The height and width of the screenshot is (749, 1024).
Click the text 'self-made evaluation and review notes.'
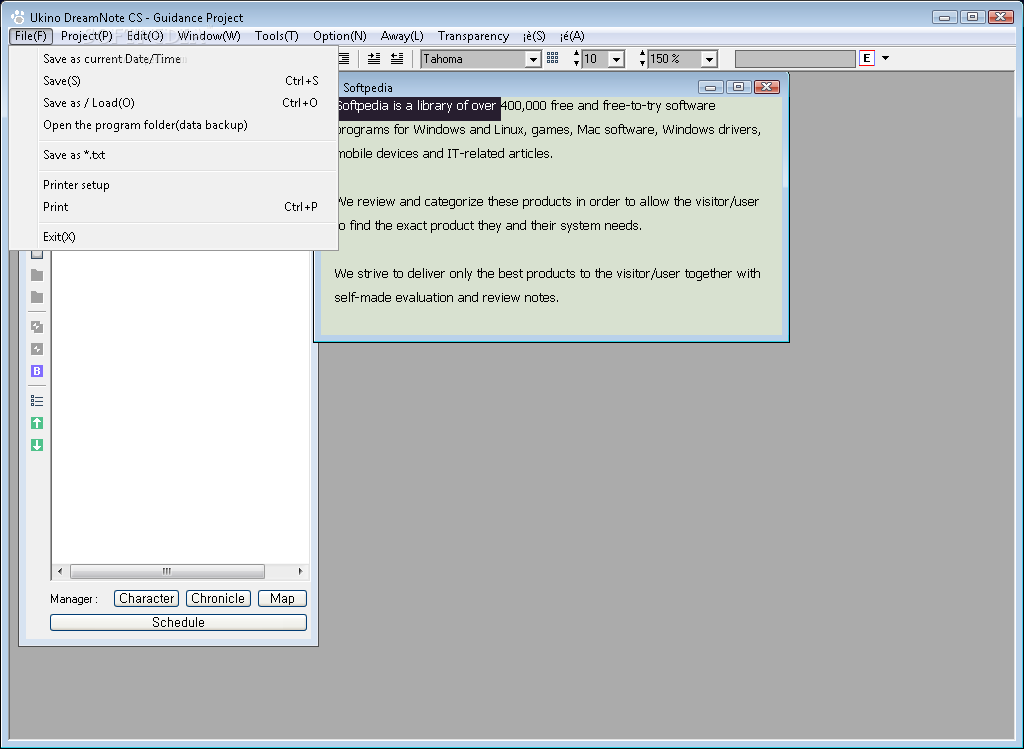[x=447, y=297]
